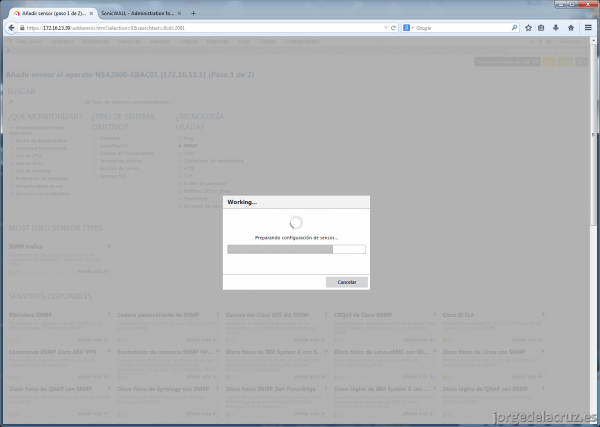Viewport: 600px width, 427px height.
Task: Open the address bar history dropdown arrow
Action: 386,28
